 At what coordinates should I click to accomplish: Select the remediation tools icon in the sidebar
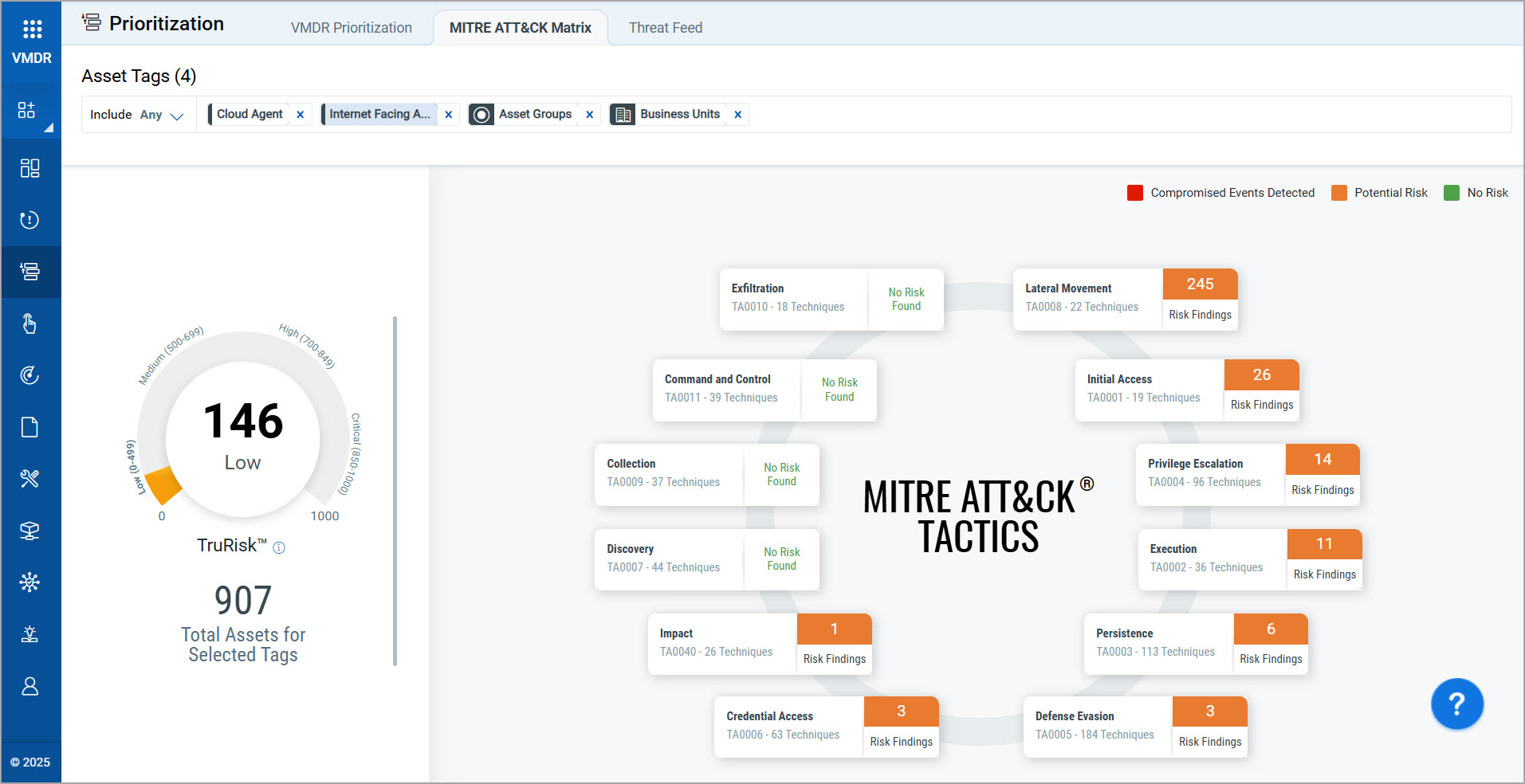click(x=30, y=479)
